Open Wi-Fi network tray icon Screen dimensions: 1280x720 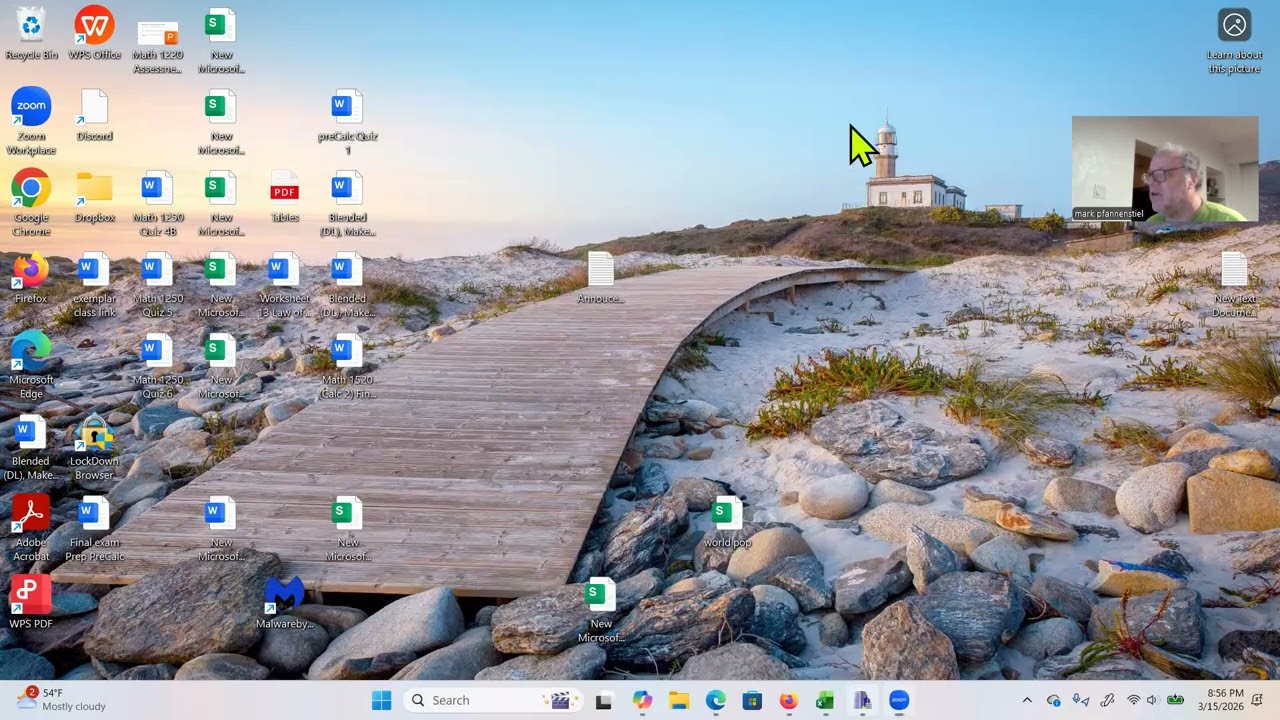point(1133,701)
